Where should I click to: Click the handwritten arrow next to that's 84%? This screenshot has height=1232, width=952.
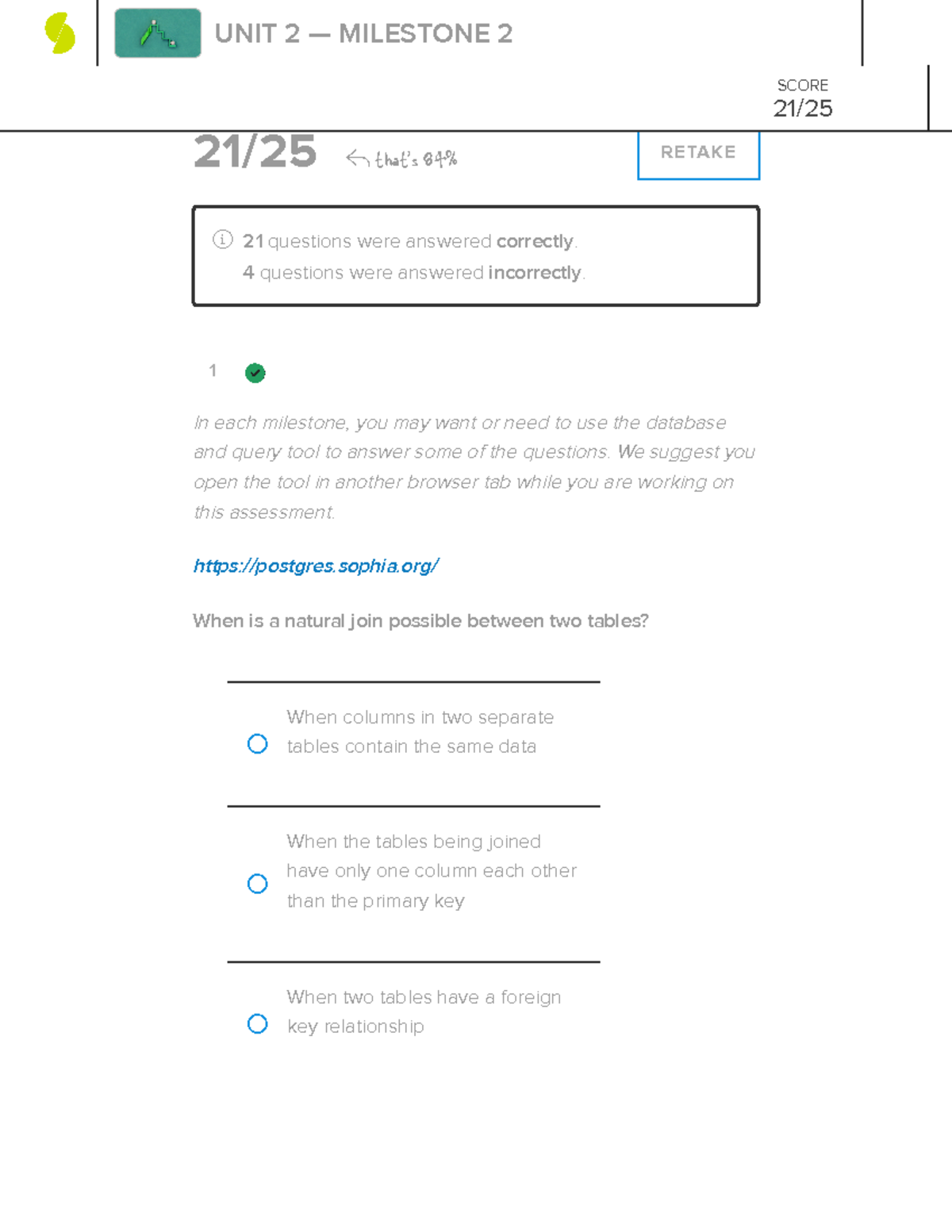pos(356,159)
